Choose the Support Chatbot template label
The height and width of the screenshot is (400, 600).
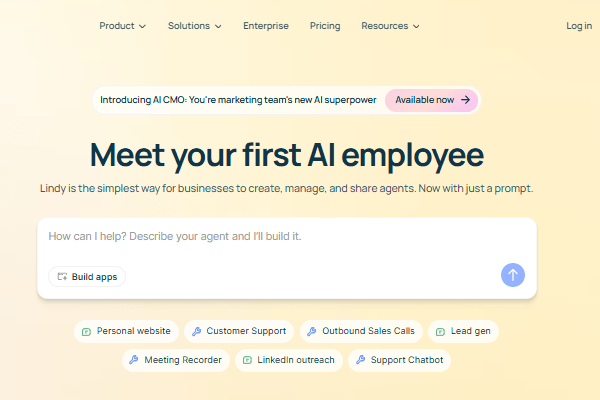[406, 360]
